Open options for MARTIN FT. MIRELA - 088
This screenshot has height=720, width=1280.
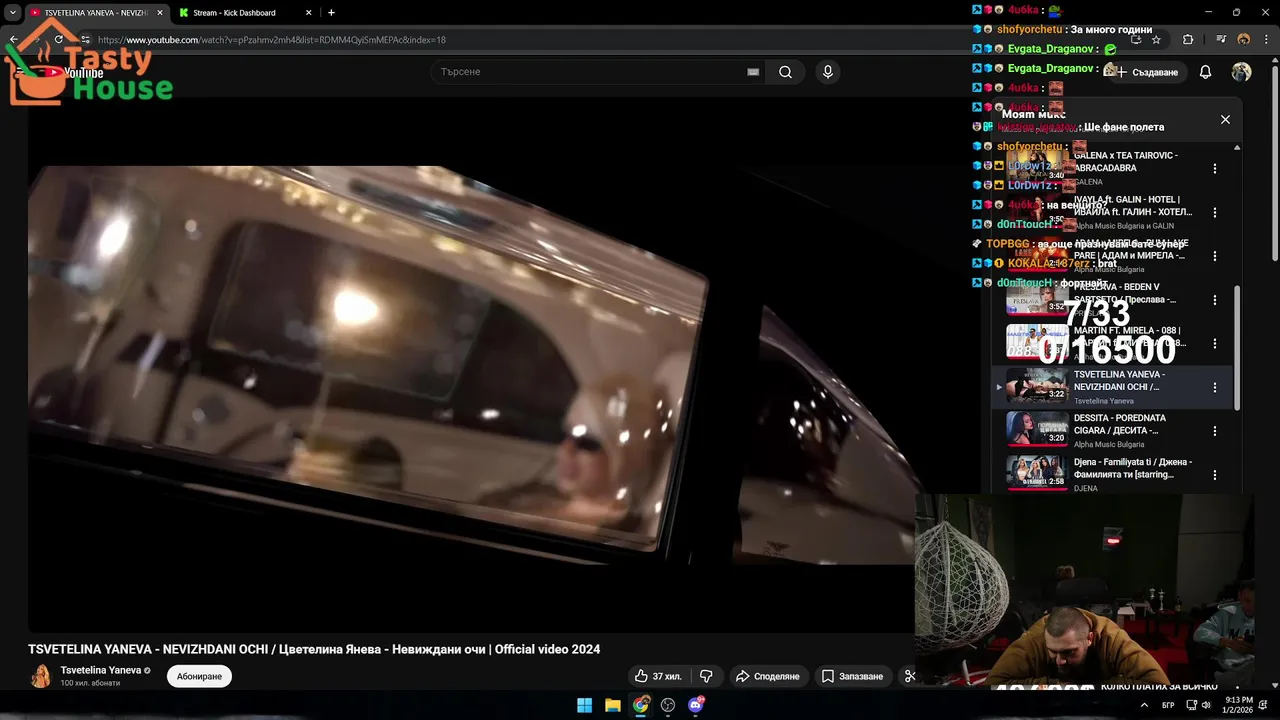click(1215, 343)
